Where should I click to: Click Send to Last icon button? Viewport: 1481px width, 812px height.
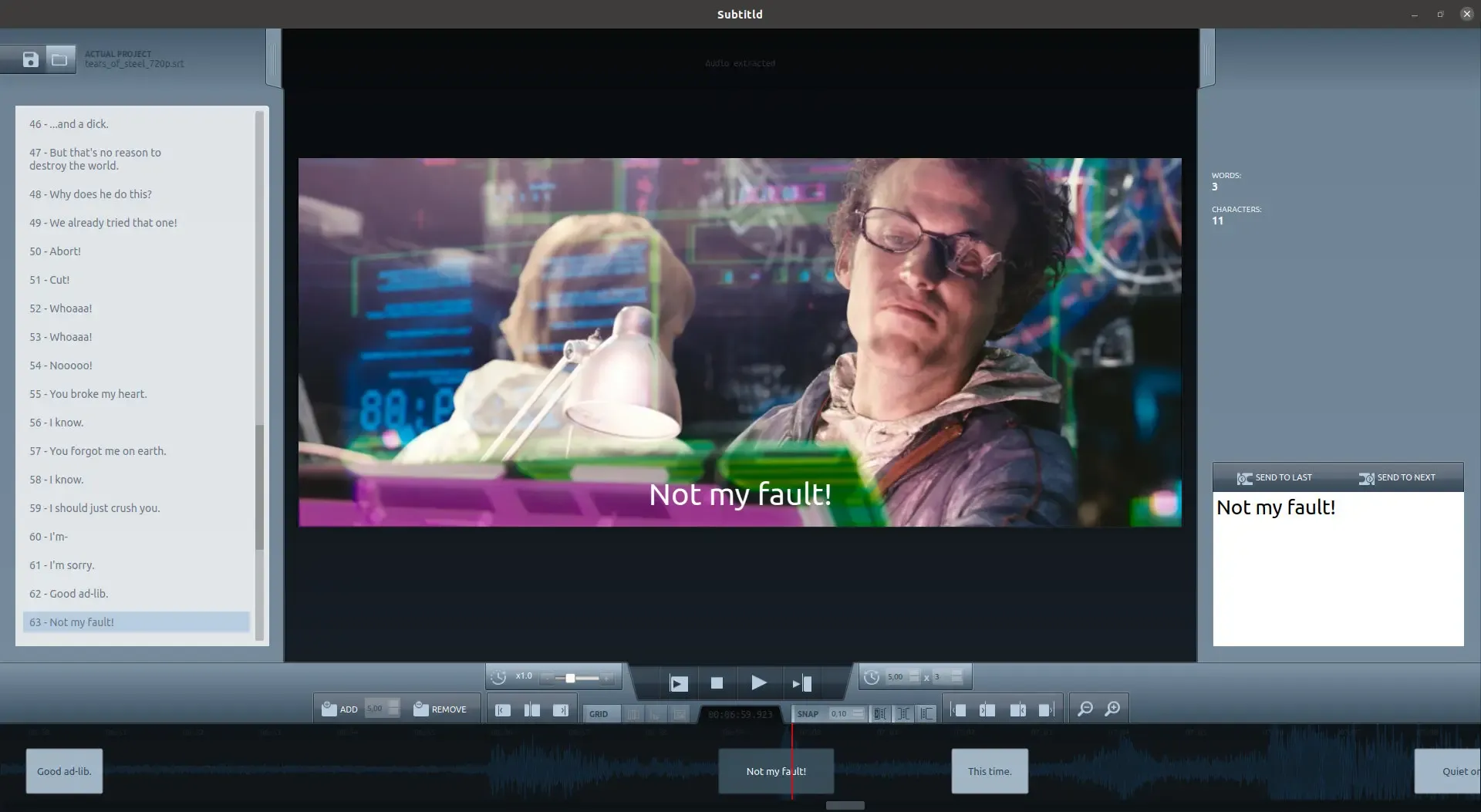(x=1274, y=478)
